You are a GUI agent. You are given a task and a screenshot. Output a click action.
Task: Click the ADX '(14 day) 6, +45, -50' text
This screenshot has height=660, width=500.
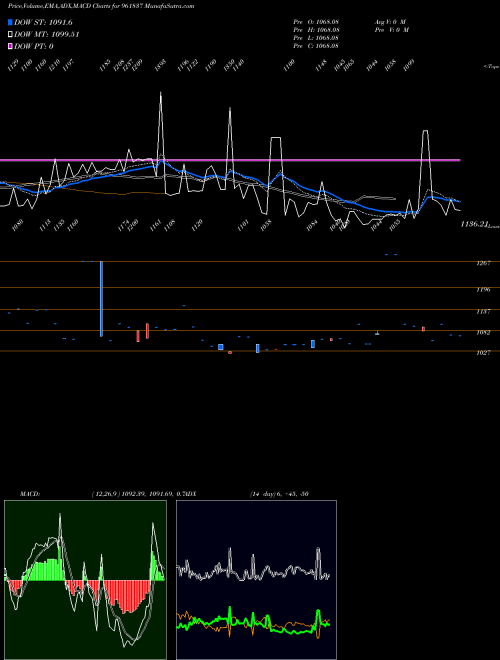point(279,494)
